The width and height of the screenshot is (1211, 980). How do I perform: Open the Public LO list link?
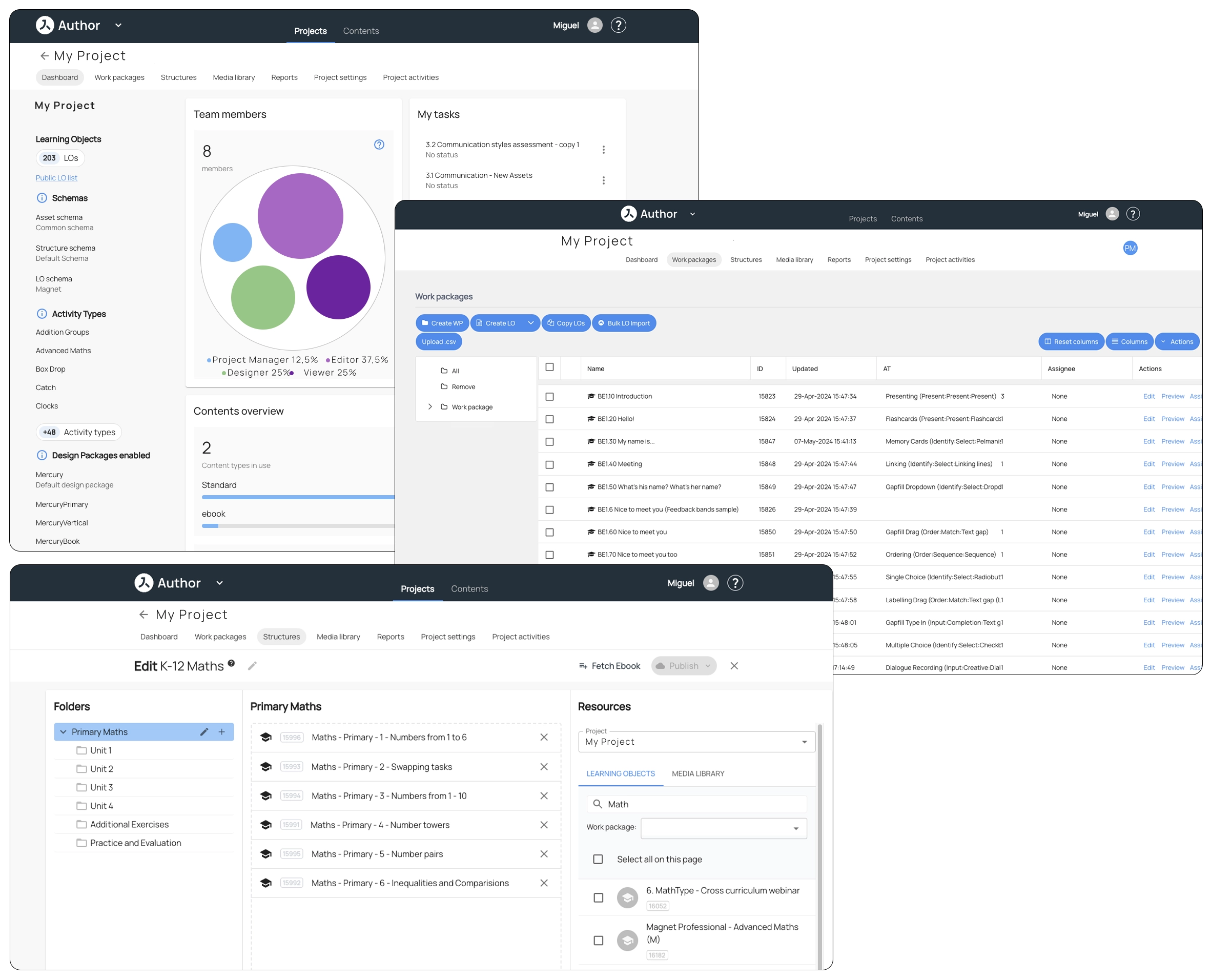(56, 178)
